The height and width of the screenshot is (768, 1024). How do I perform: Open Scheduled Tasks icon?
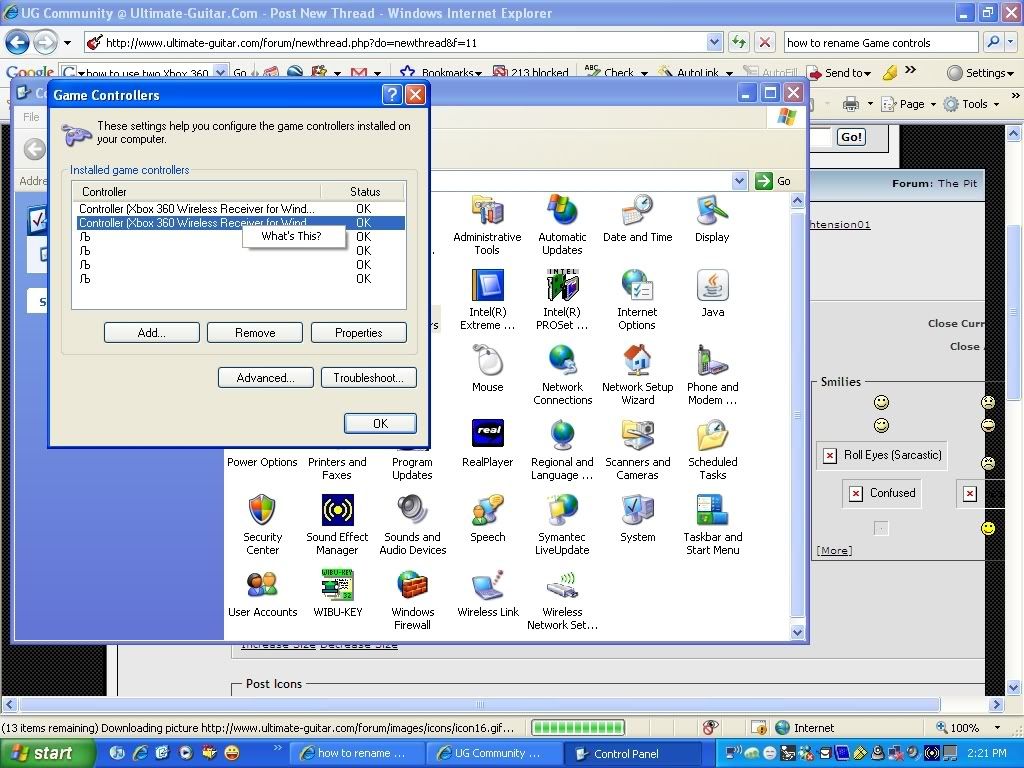pyautogui.click(x=712, y=449)
